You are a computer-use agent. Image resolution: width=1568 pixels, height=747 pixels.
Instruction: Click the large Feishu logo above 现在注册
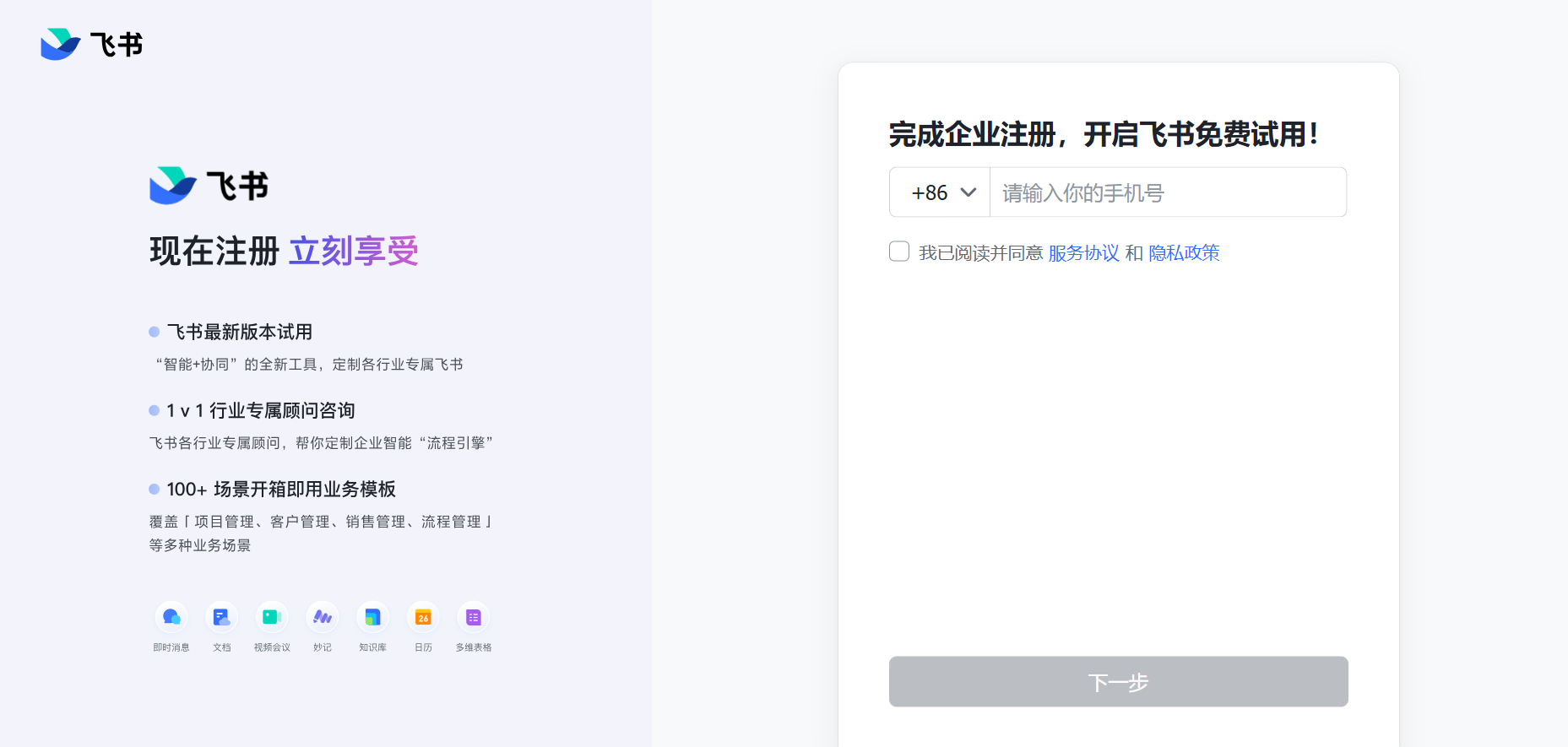pos(209,186)
